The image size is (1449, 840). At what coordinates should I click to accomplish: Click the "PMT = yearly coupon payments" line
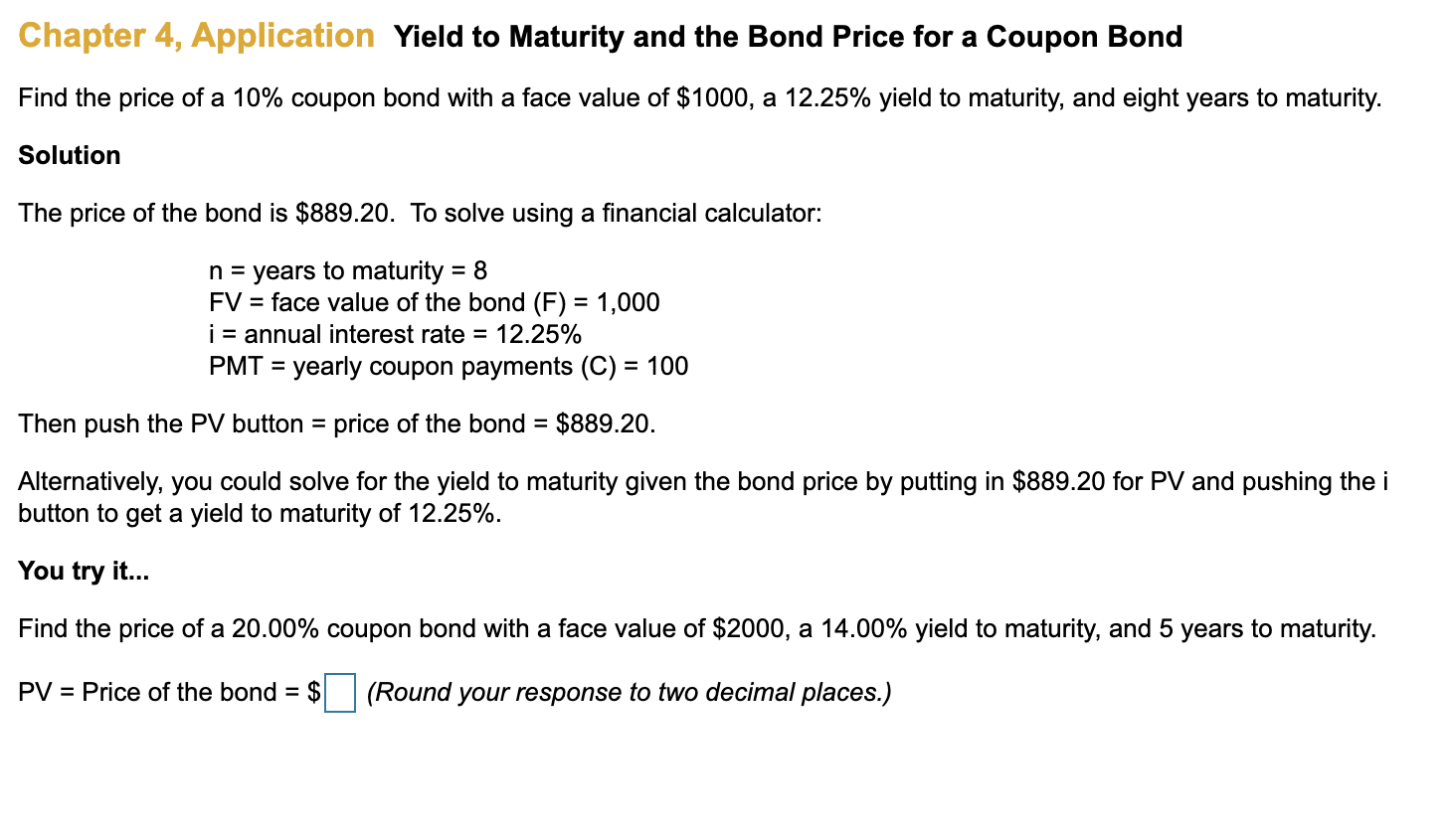click(x=449, y=366)
